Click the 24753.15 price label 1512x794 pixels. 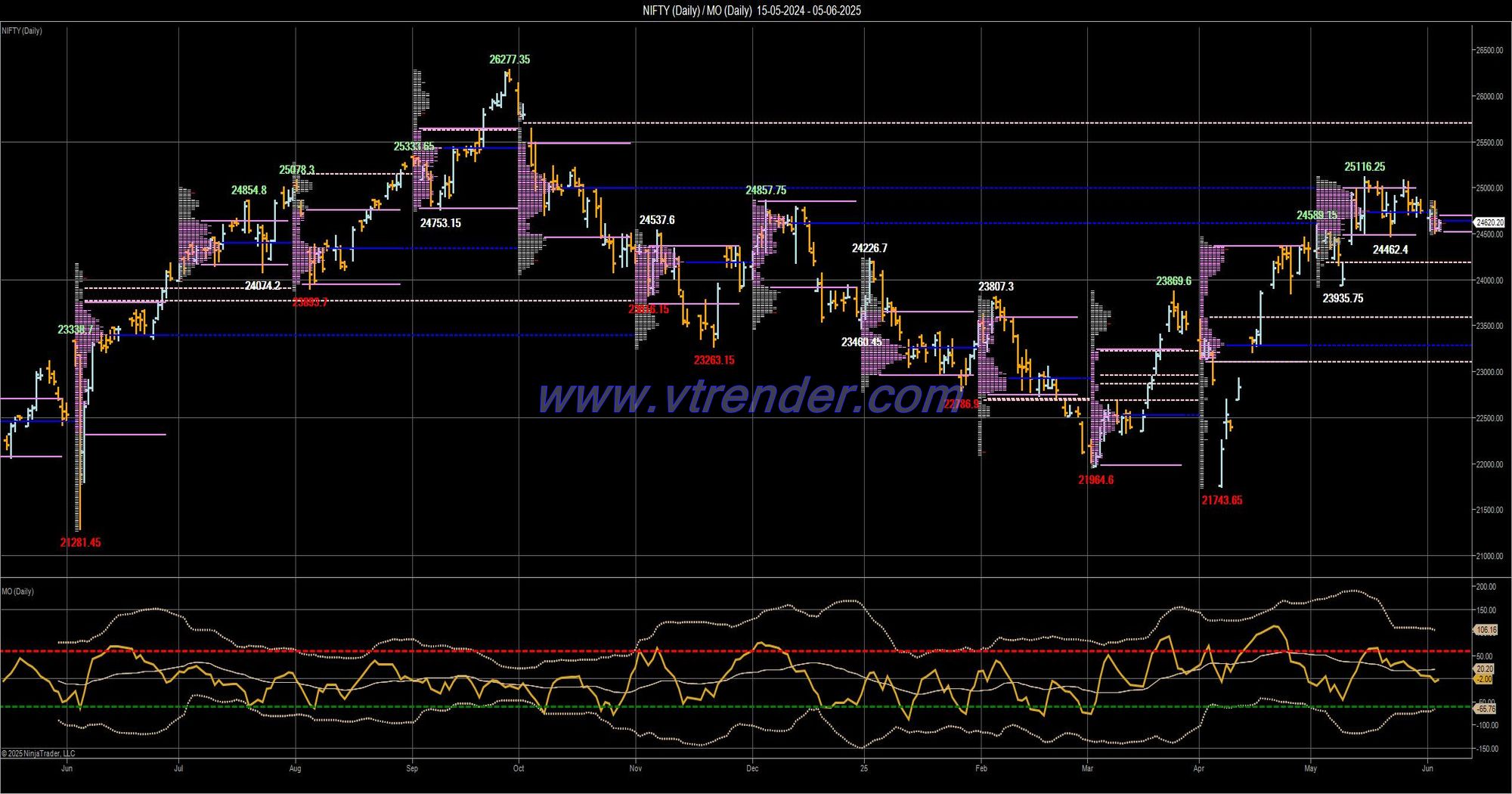pyautogui.click(x=441, y=223)
